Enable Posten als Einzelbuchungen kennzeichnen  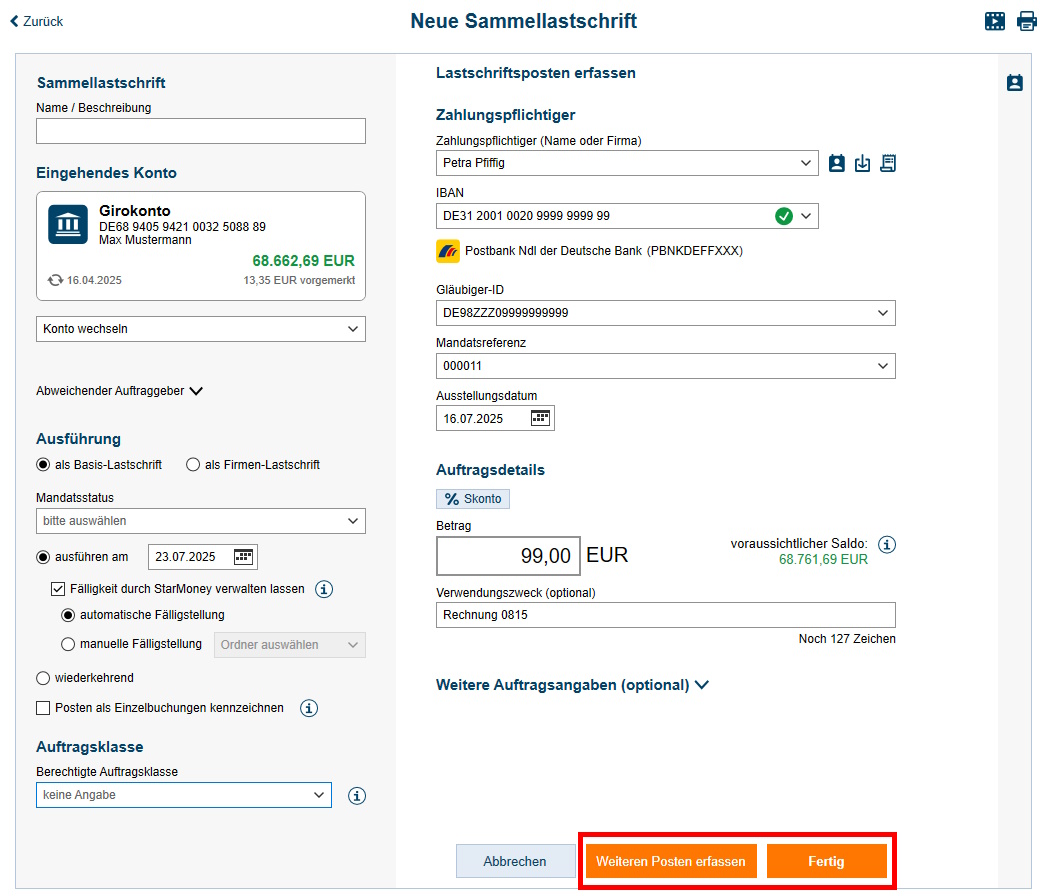(43, 708)
